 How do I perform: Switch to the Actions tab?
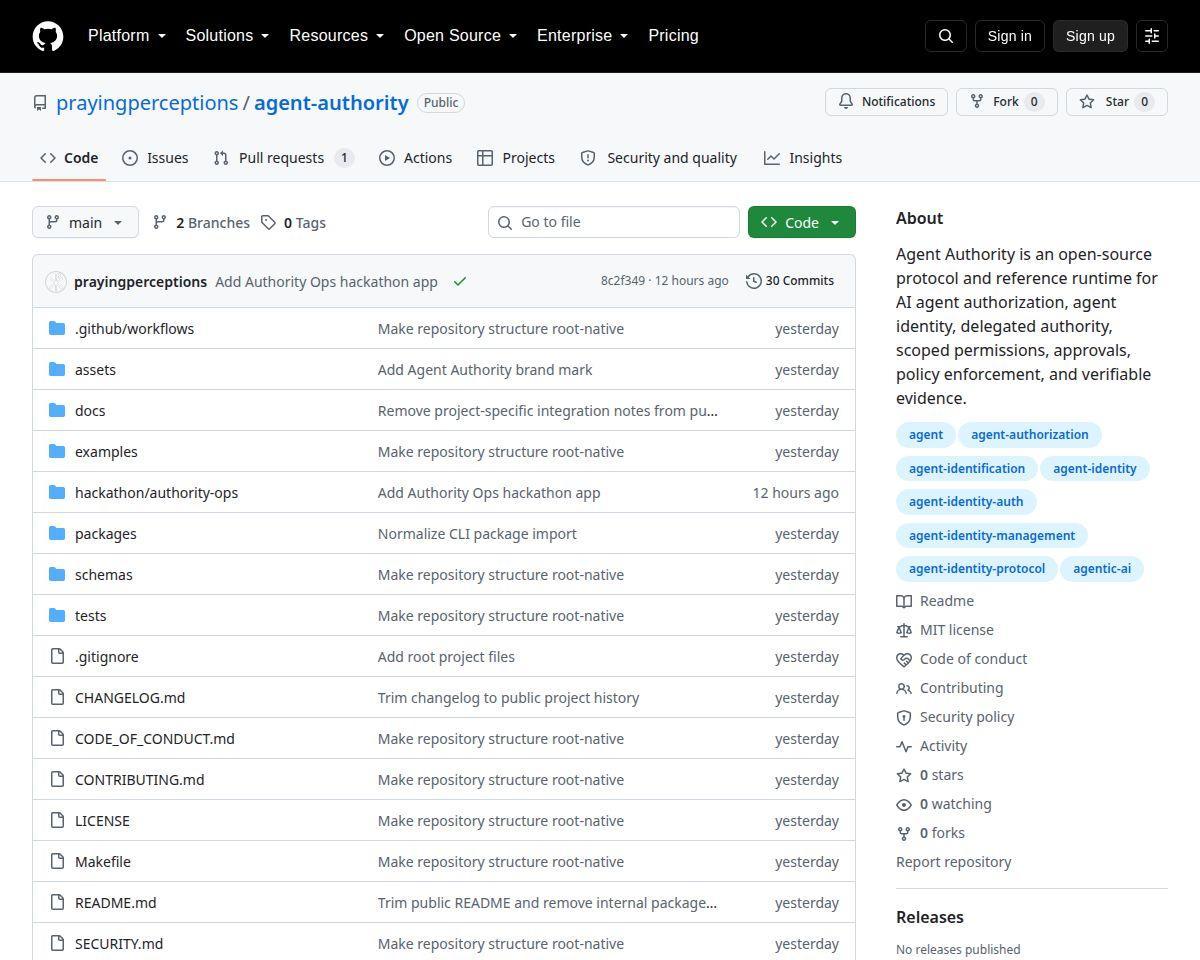point(415,158)
